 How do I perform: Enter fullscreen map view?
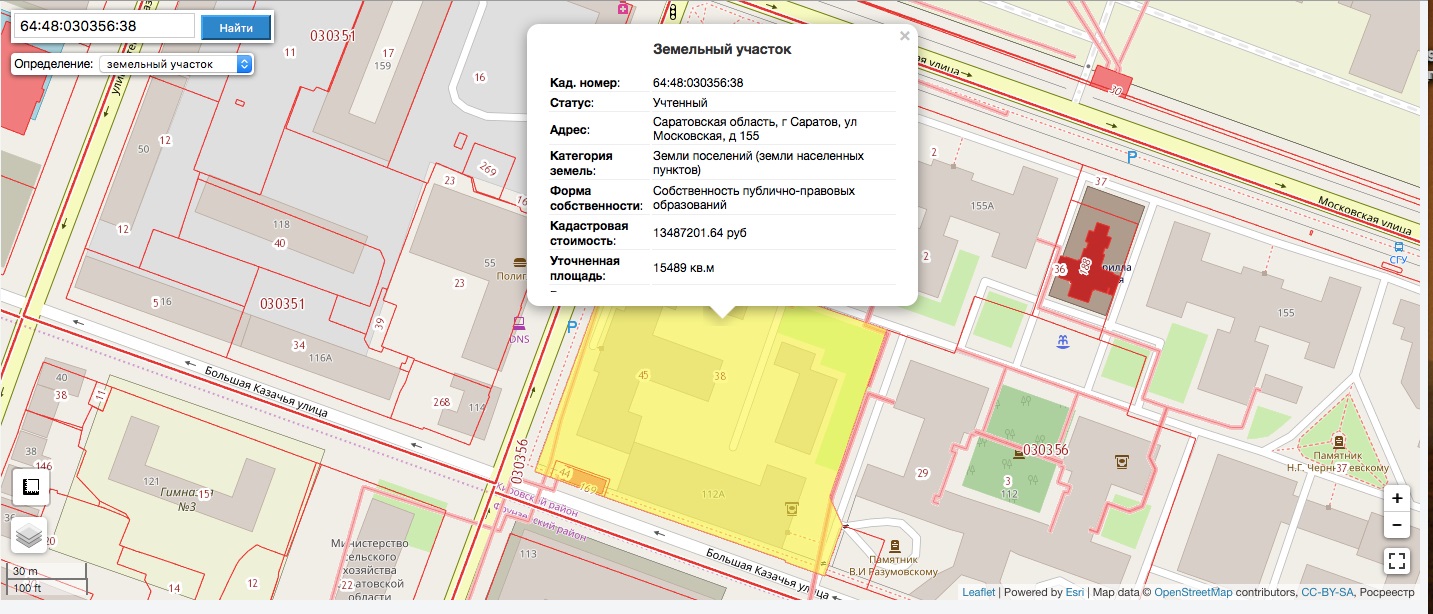click(1397, 561)
